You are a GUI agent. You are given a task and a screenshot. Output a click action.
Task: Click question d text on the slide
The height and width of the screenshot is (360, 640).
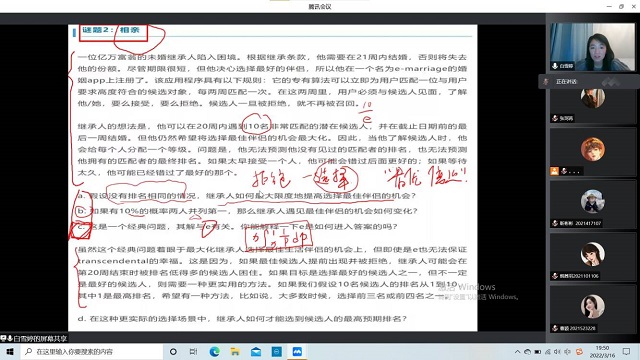(x=242, y=318)
